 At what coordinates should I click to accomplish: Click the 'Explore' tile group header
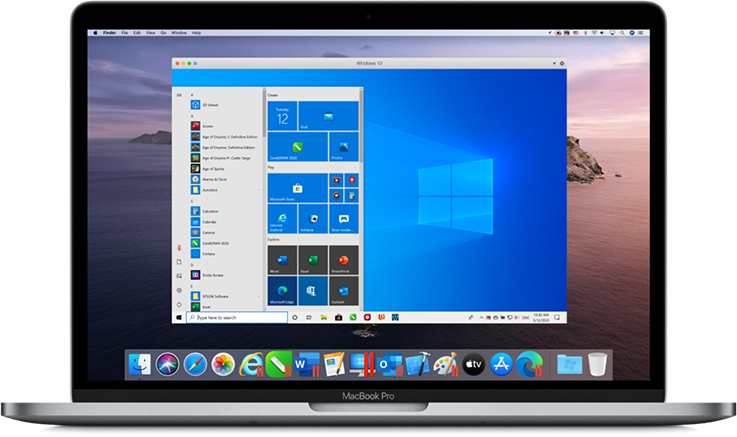(274, 240)
